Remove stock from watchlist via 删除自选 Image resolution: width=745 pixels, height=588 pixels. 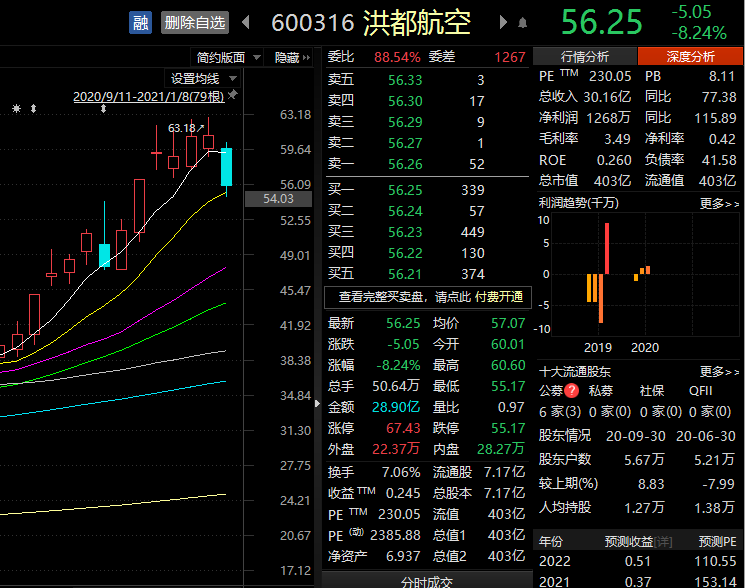coord(195,22)
